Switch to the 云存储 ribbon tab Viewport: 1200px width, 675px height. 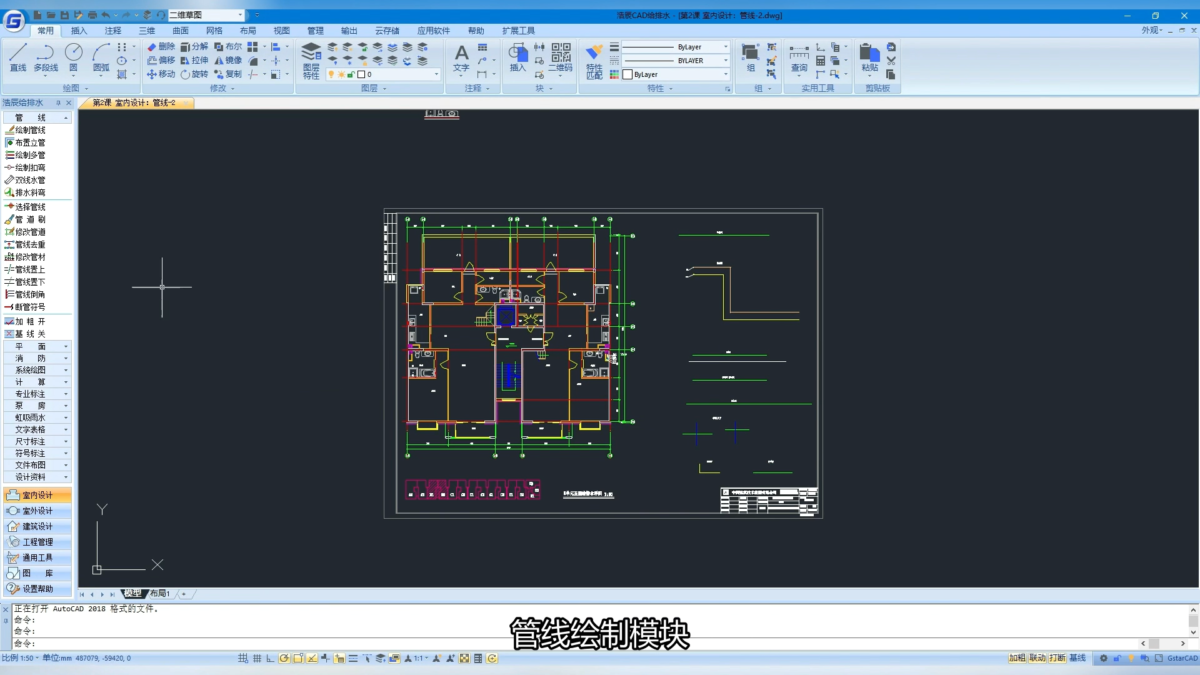[x=387, y=31]
